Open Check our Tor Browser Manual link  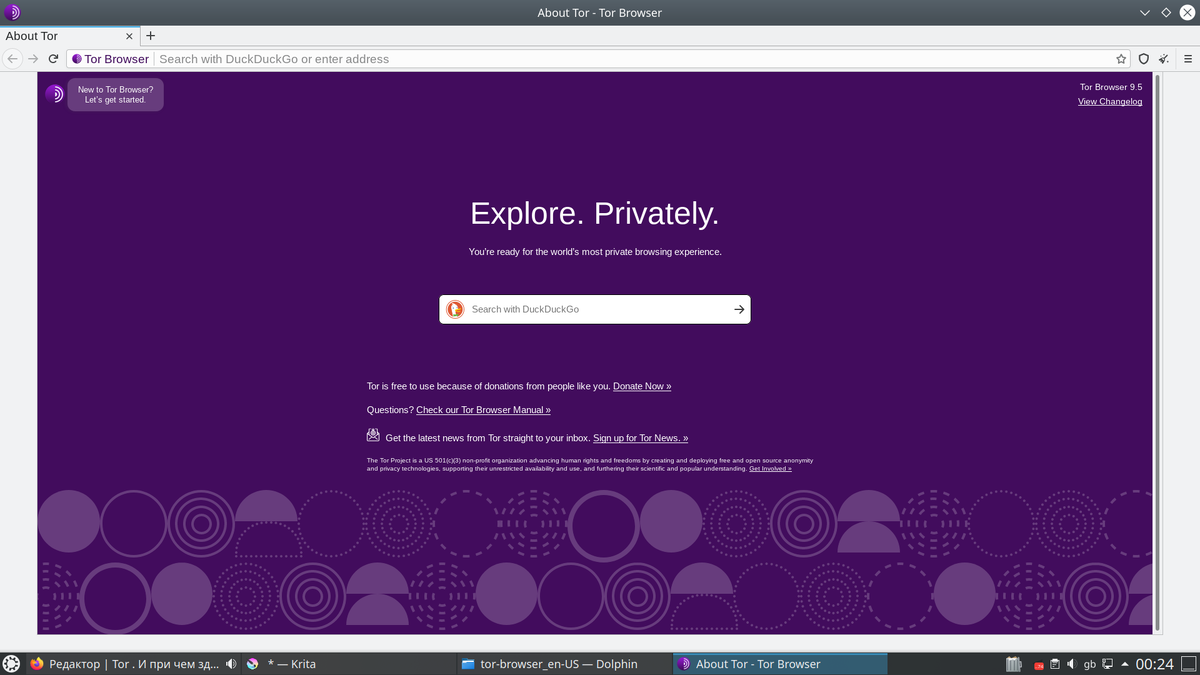483,410
